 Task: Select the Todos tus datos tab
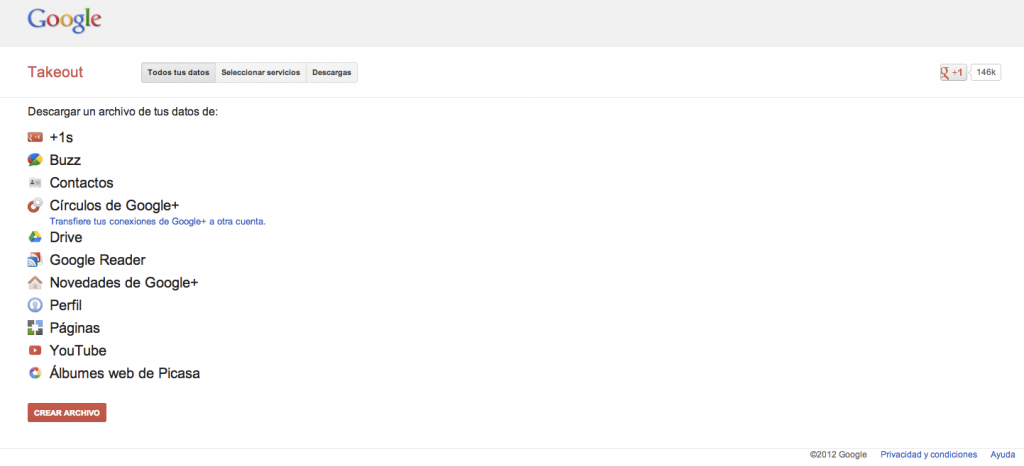pos(178,72)
